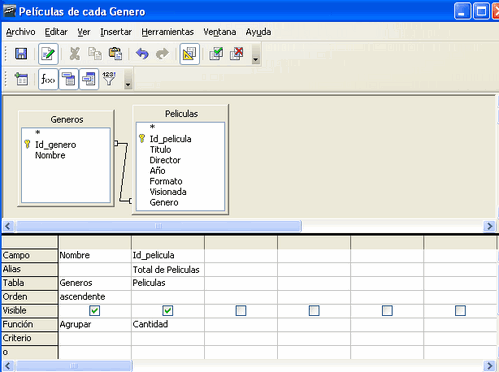Click the Copy icon
The width and height of the screenshot is (499, 372).
95,54
